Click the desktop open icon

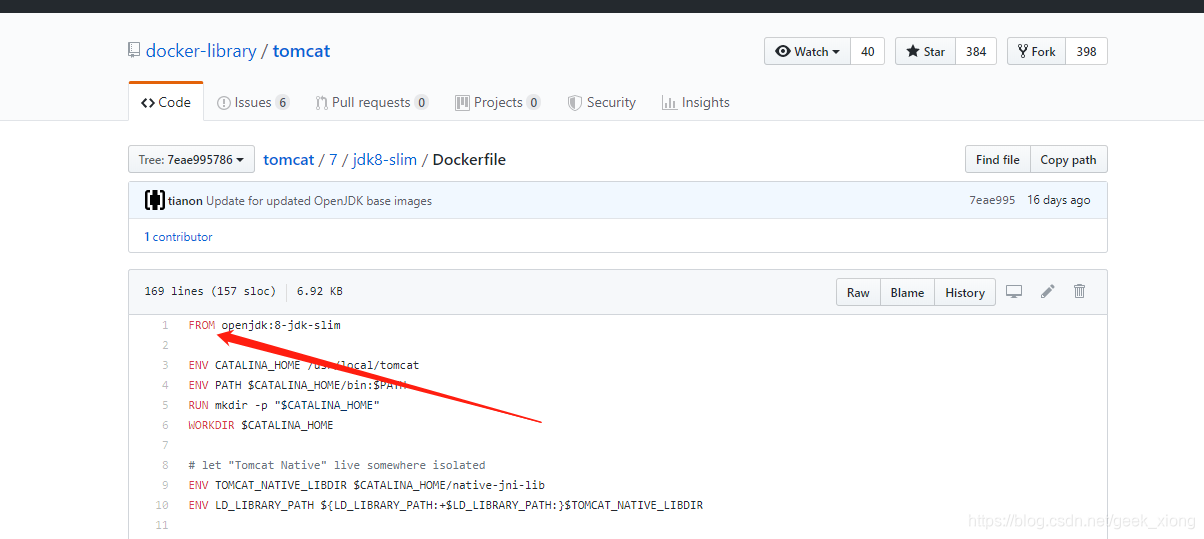(x=1014, y=291)
